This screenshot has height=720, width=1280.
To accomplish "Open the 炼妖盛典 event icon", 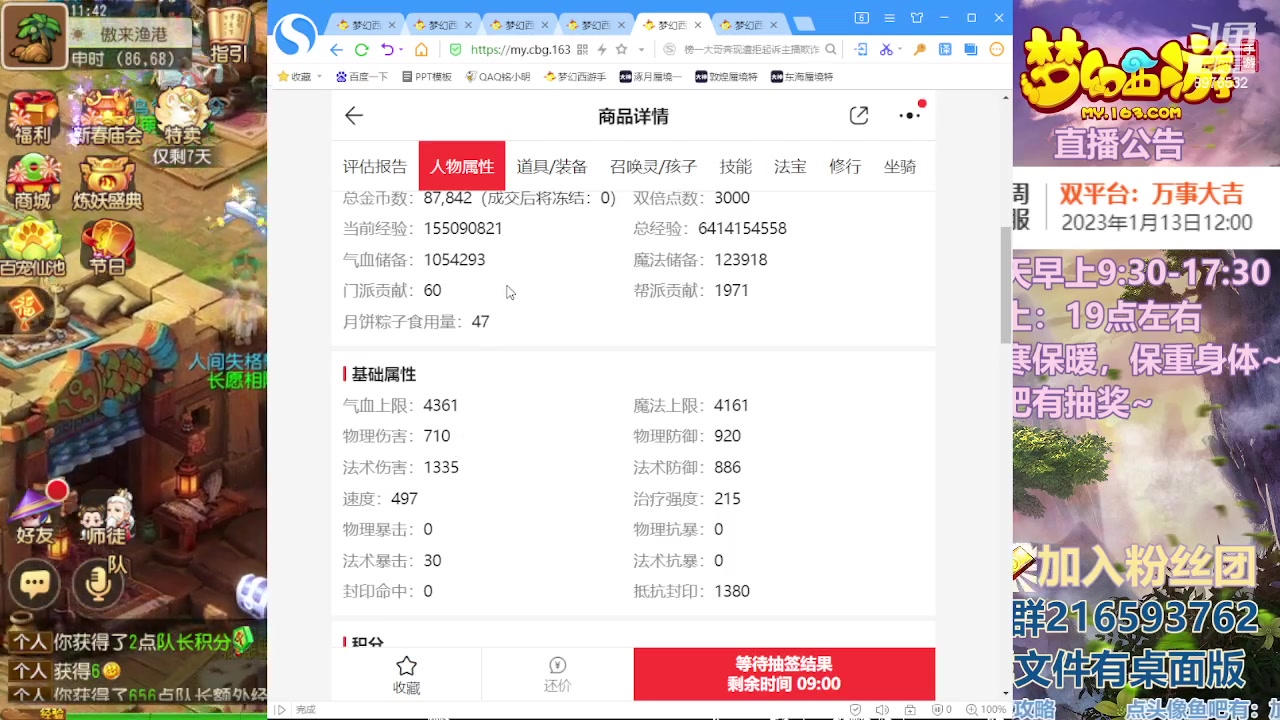I will (x=108, y=182).
